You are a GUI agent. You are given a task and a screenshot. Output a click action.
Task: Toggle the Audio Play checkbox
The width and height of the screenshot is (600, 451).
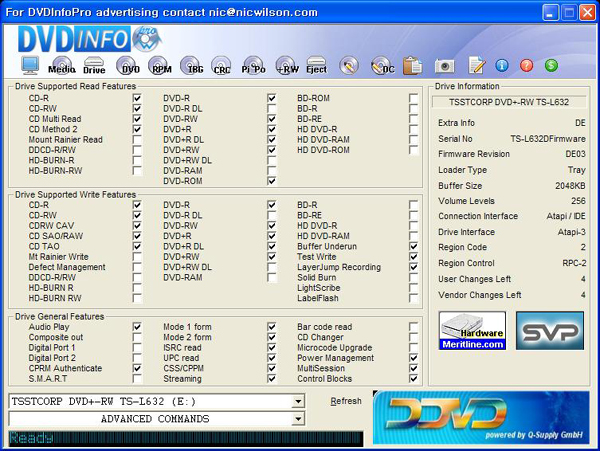(137, 327)
